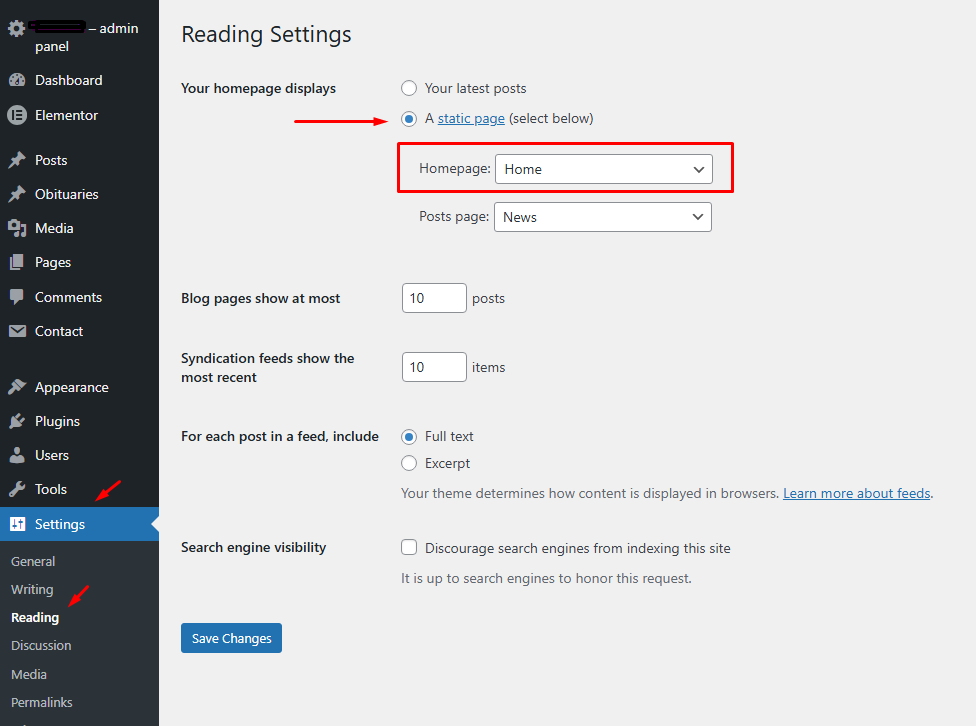The height and width of the screenshot is (726, 976).
Task: Click the Save Changes button
Action: point(231,638)
